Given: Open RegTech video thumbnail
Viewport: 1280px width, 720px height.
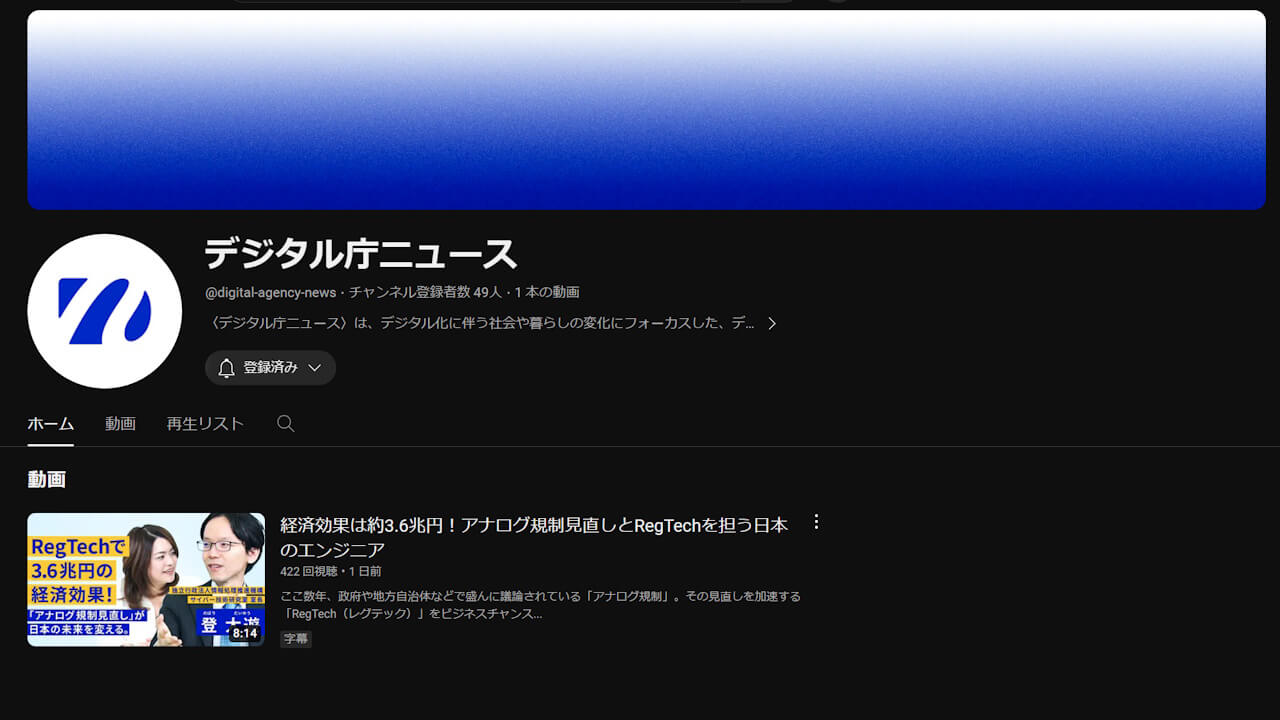Looking at the screenshot, I should (146, 579).
